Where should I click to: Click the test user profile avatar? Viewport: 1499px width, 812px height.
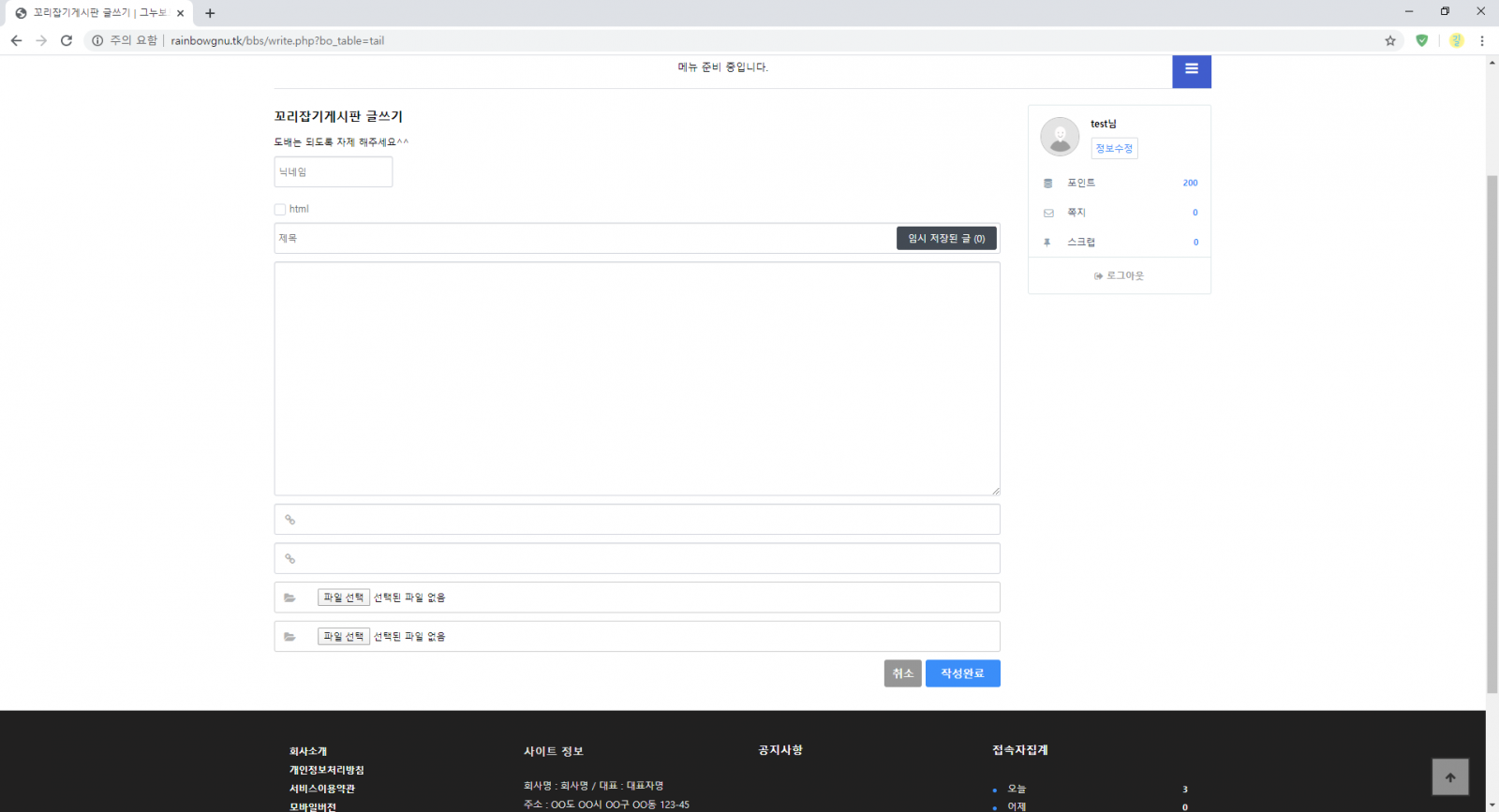click(1060, 137)
